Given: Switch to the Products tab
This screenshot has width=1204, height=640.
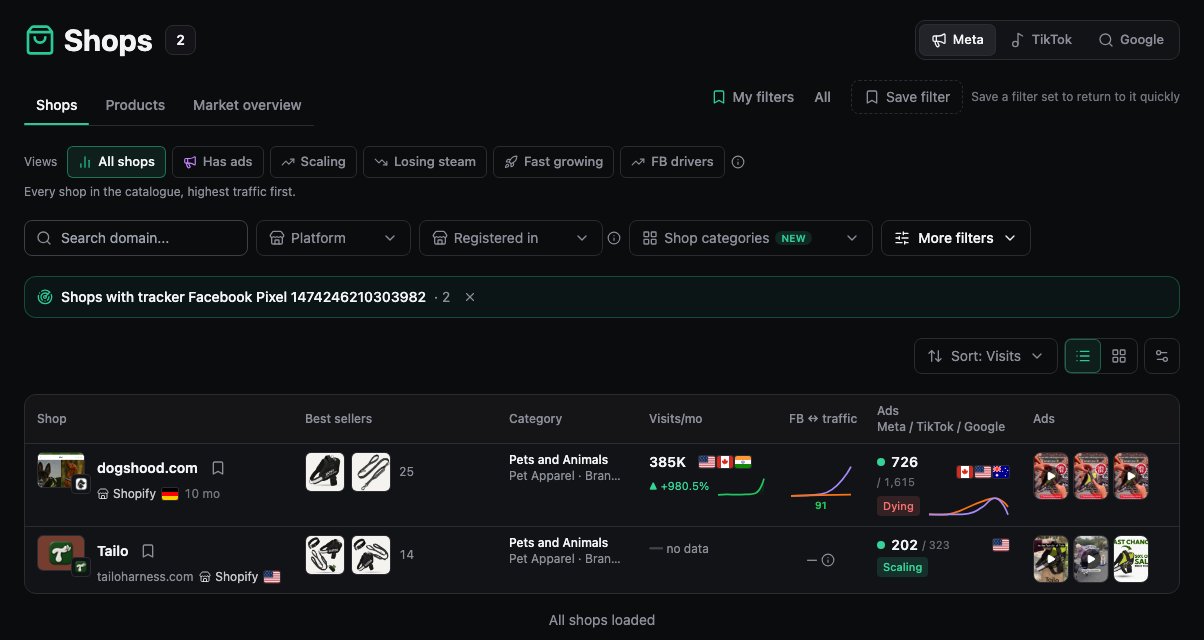Looking at the screenshot, I should tap(135, 105).
